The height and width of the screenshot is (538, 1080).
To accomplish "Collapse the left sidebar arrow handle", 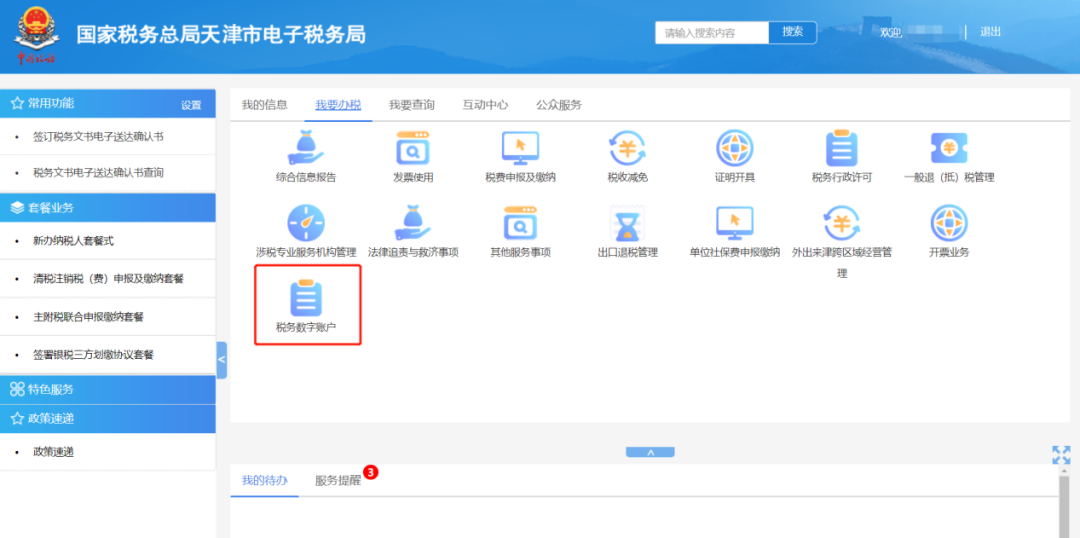I will tap(222, 360).
